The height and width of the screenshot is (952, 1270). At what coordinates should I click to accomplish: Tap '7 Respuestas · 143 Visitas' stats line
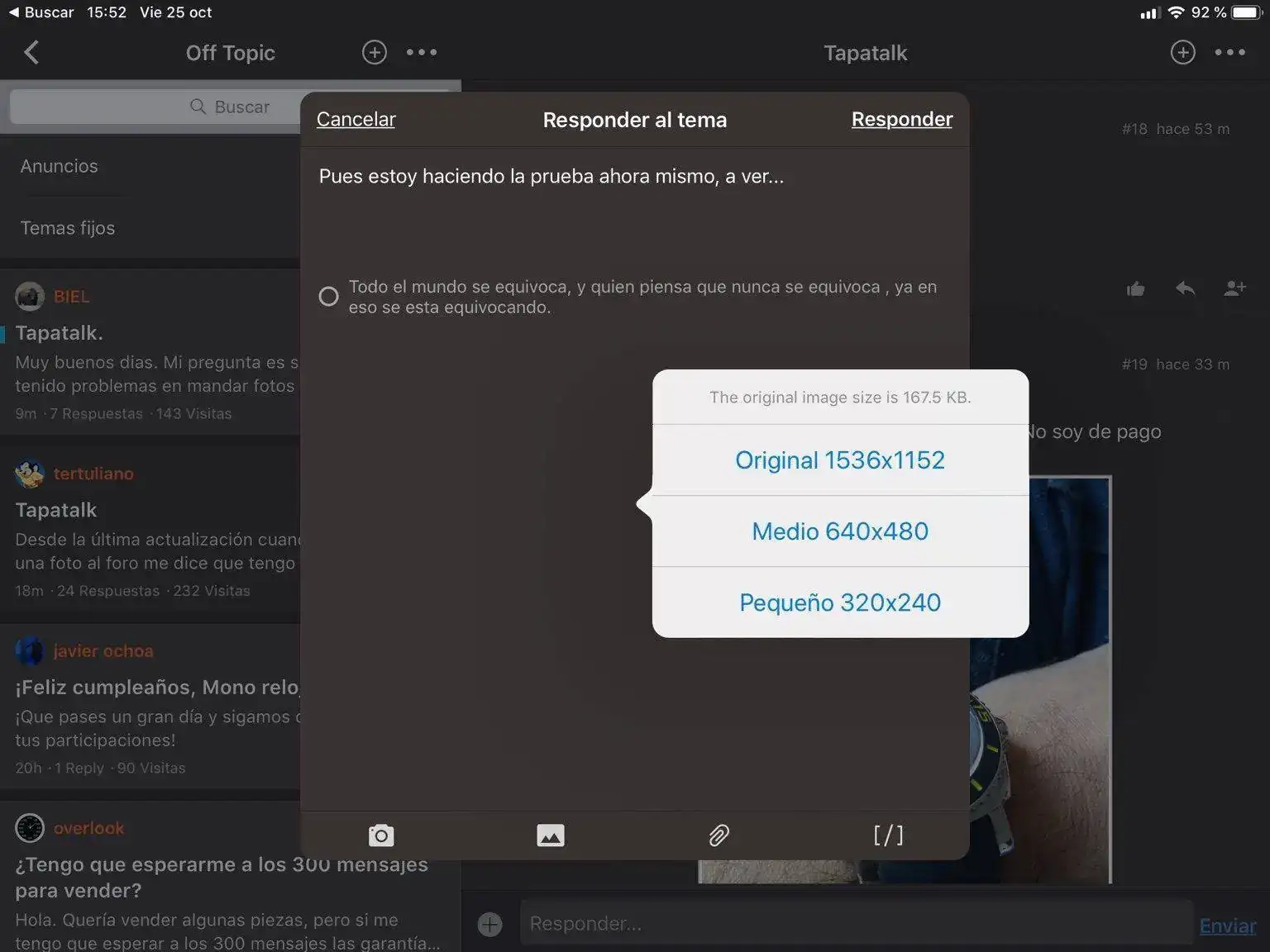coord(141,414)
